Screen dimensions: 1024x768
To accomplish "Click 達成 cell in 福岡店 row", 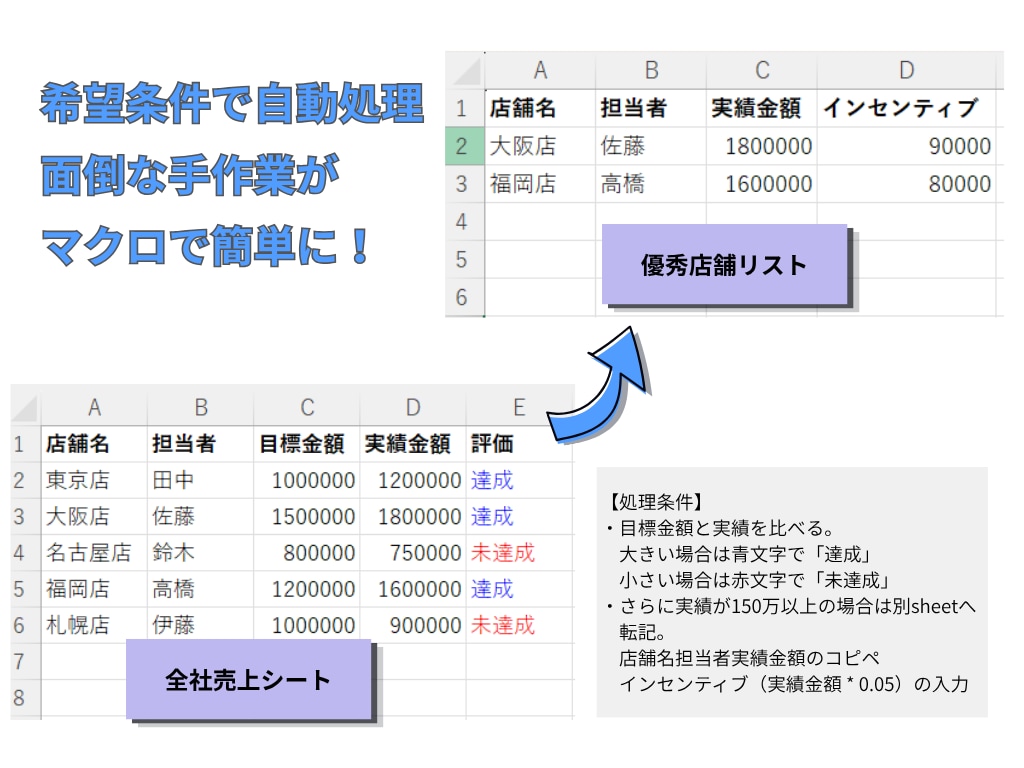I will (x=519, y=589).
